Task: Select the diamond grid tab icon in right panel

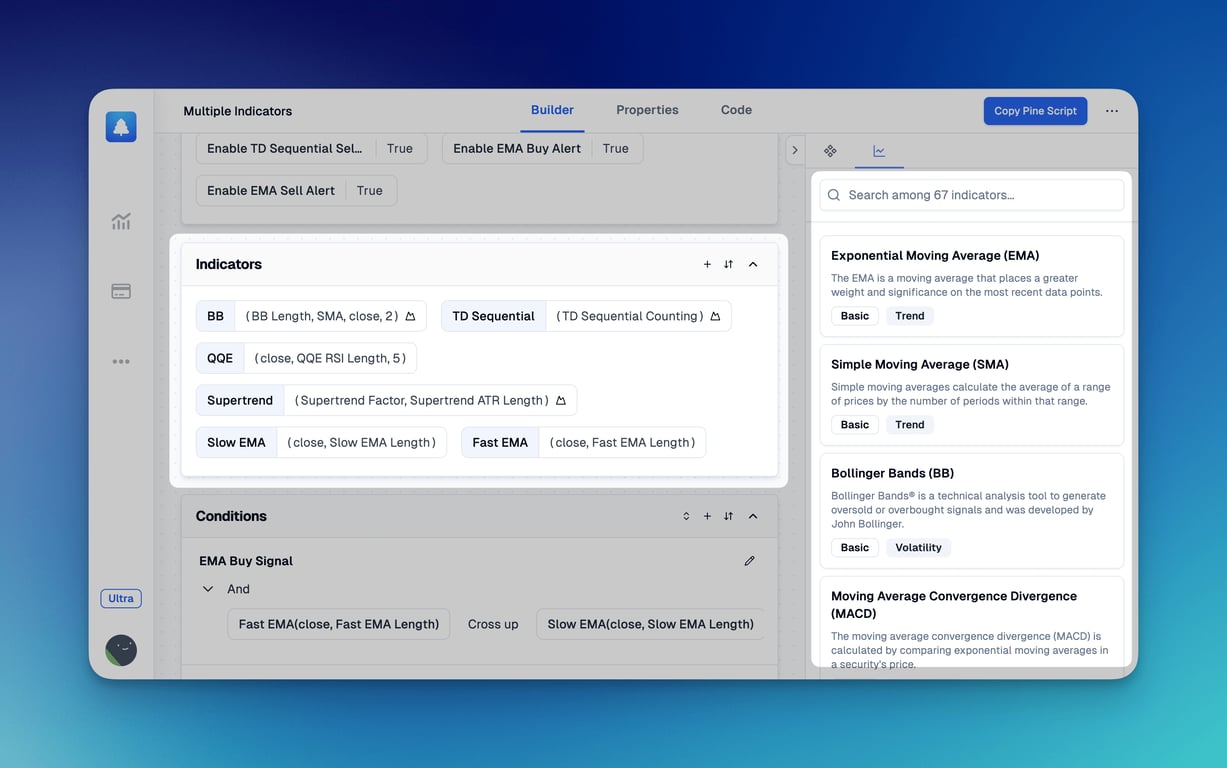Action: [x=830, y=151]
